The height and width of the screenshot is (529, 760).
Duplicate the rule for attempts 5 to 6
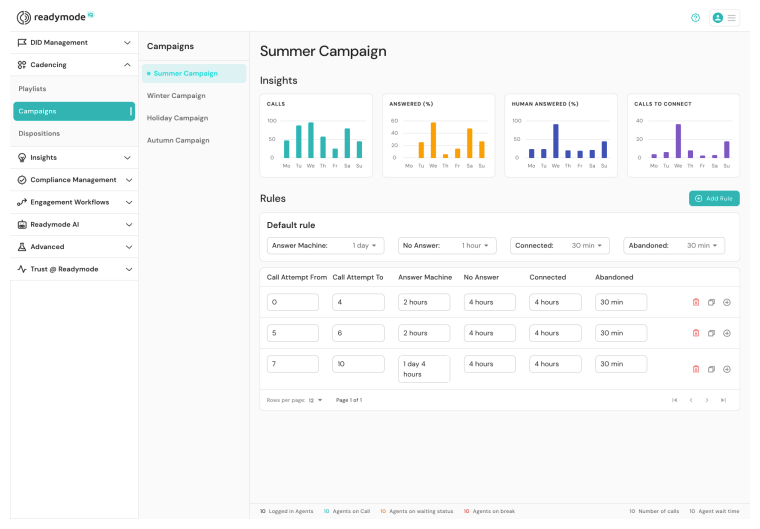711,333
